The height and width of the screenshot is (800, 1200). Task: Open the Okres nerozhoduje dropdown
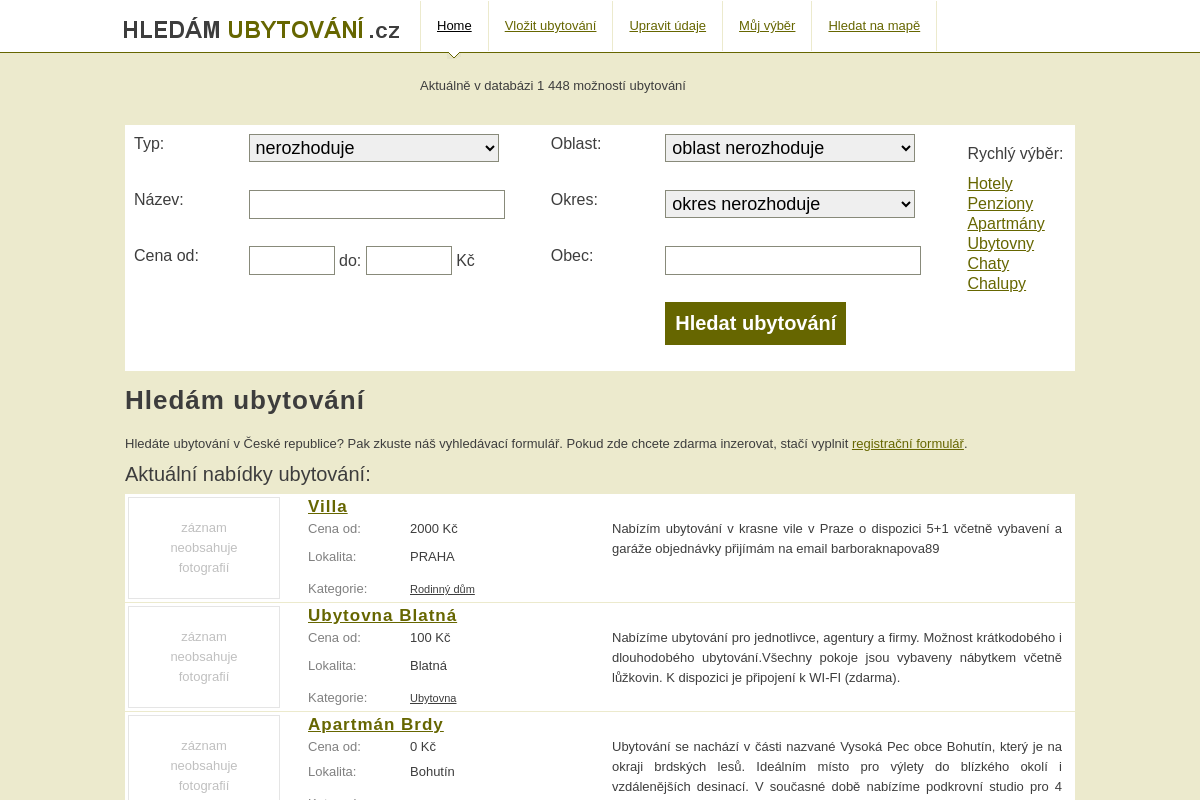[789, 203]
